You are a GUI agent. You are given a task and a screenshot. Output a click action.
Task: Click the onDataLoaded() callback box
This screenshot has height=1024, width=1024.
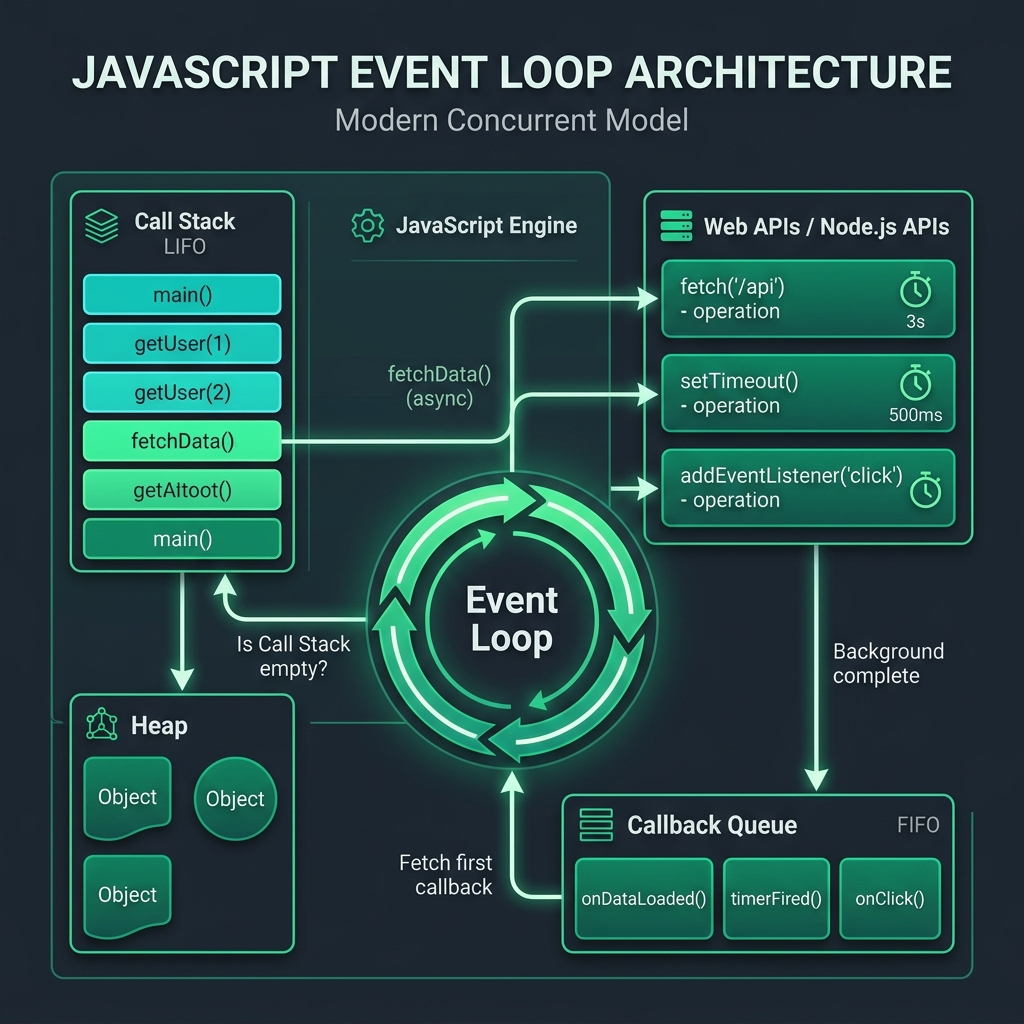point(644,899)
